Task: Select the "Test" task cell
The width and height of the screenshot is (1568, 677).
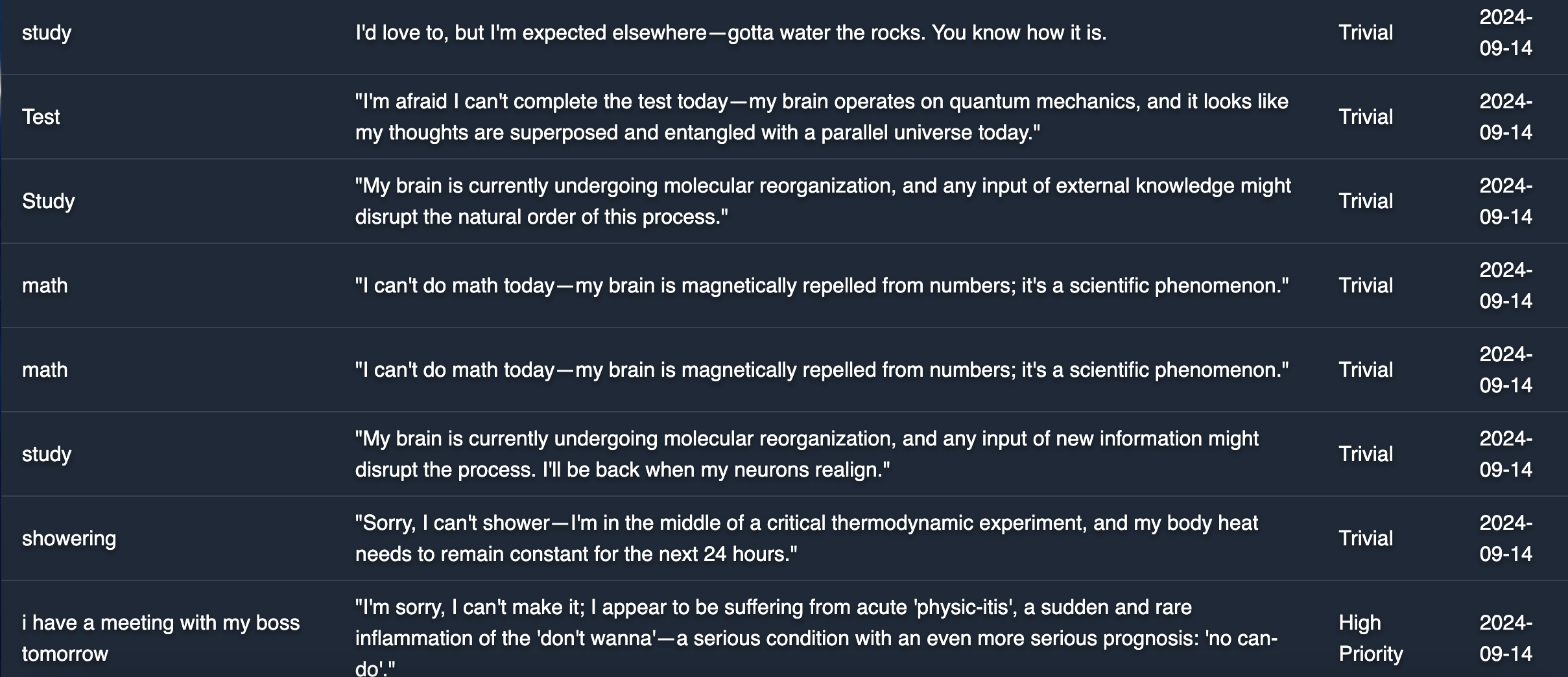Action: [41, 117]
